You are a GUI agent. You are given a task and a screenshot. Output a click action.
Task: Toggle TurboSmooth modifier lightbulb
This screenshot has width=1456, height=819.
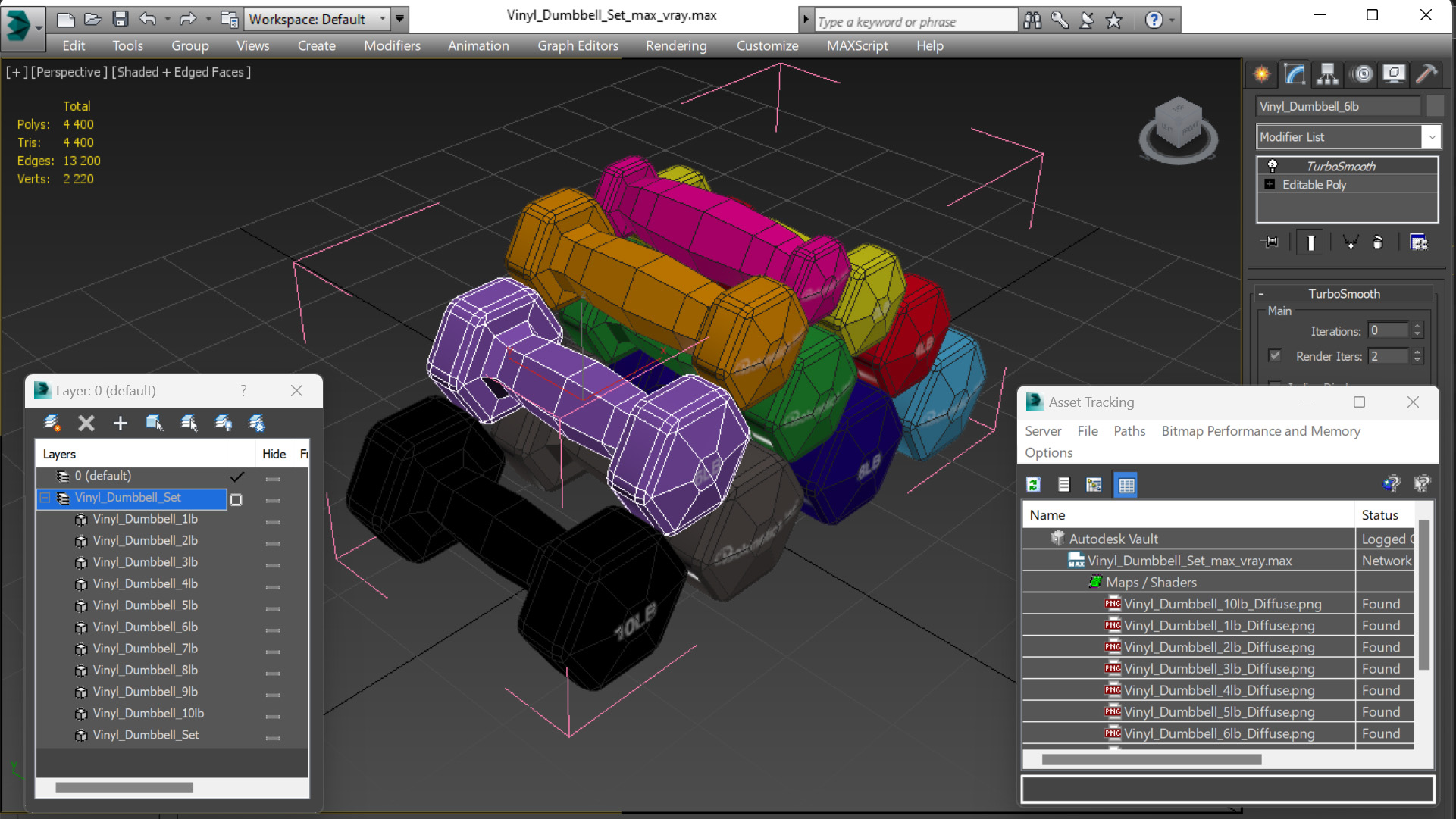point(1273,166)
